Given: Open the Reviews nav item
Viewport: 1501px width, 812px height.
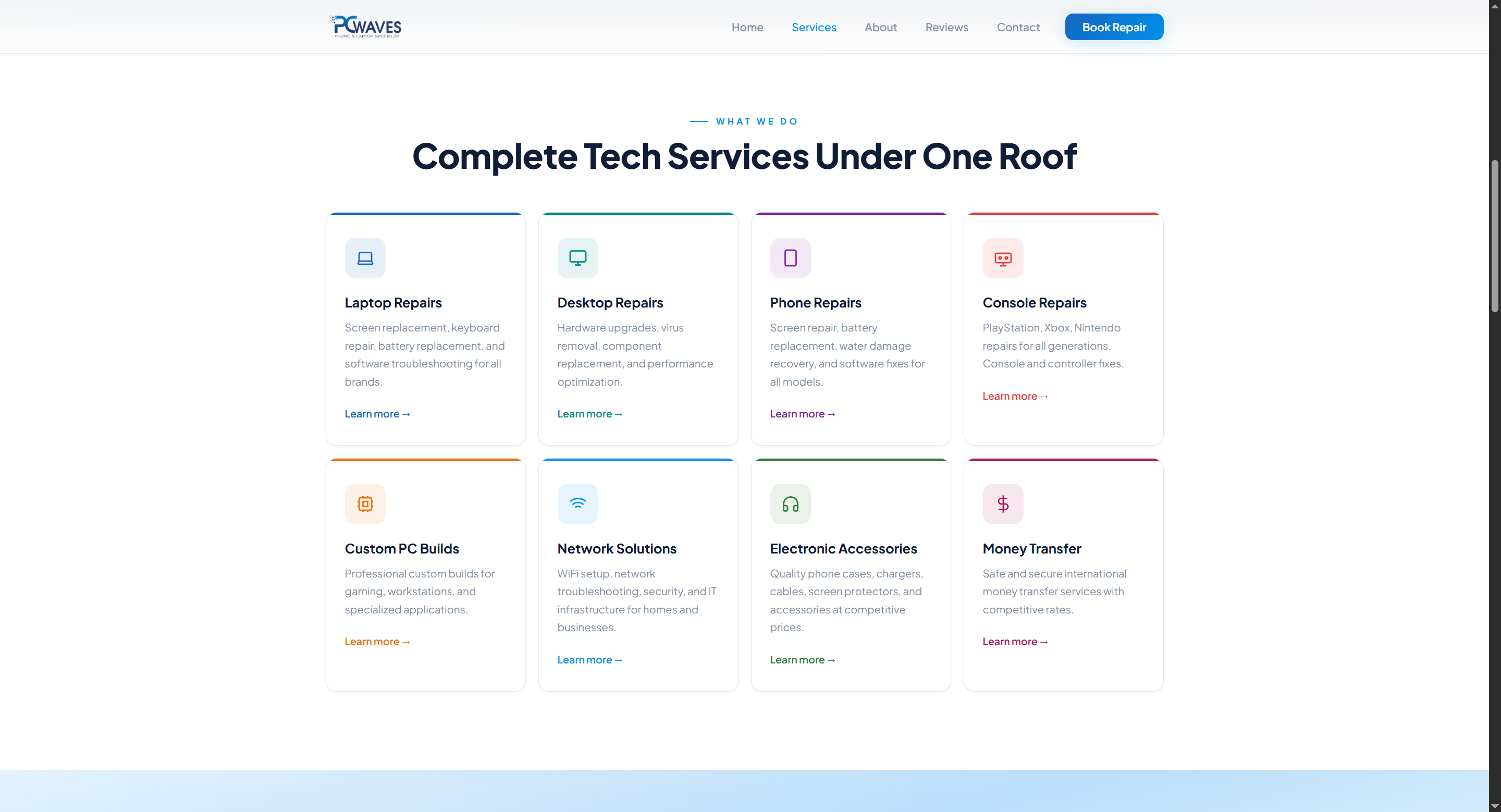Looking at the screenshot, I should tap(946, 27).
